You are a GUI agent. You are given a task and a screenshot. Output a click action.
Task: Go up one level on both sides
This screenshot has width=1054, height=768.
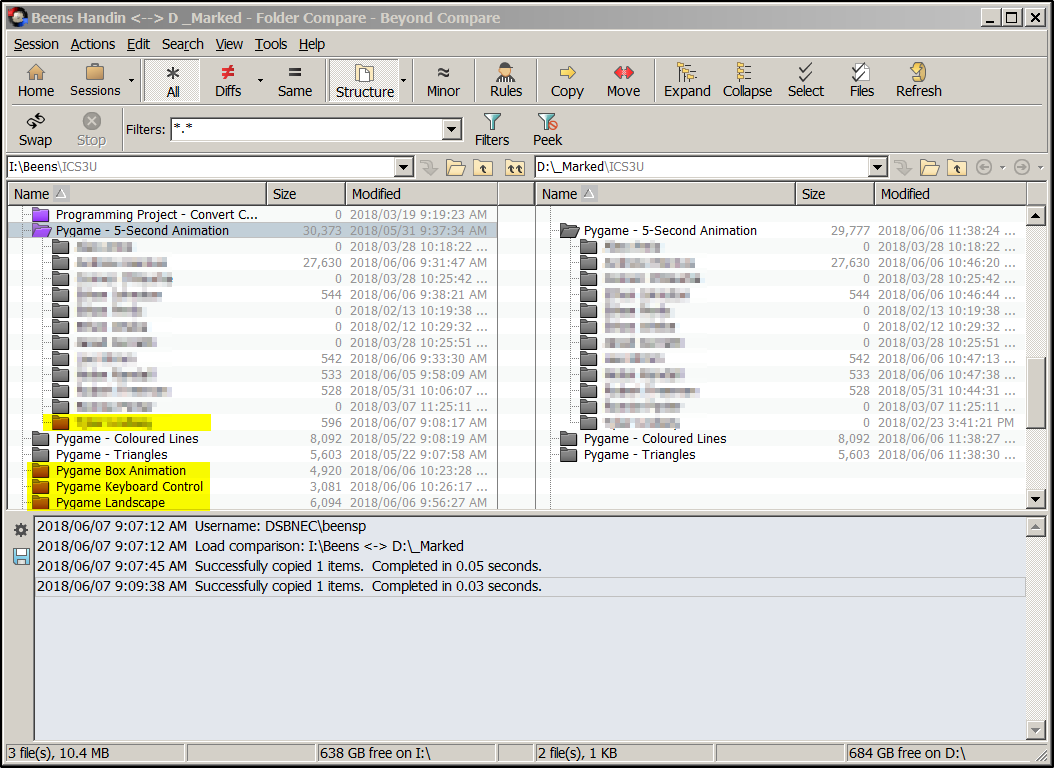515,167
